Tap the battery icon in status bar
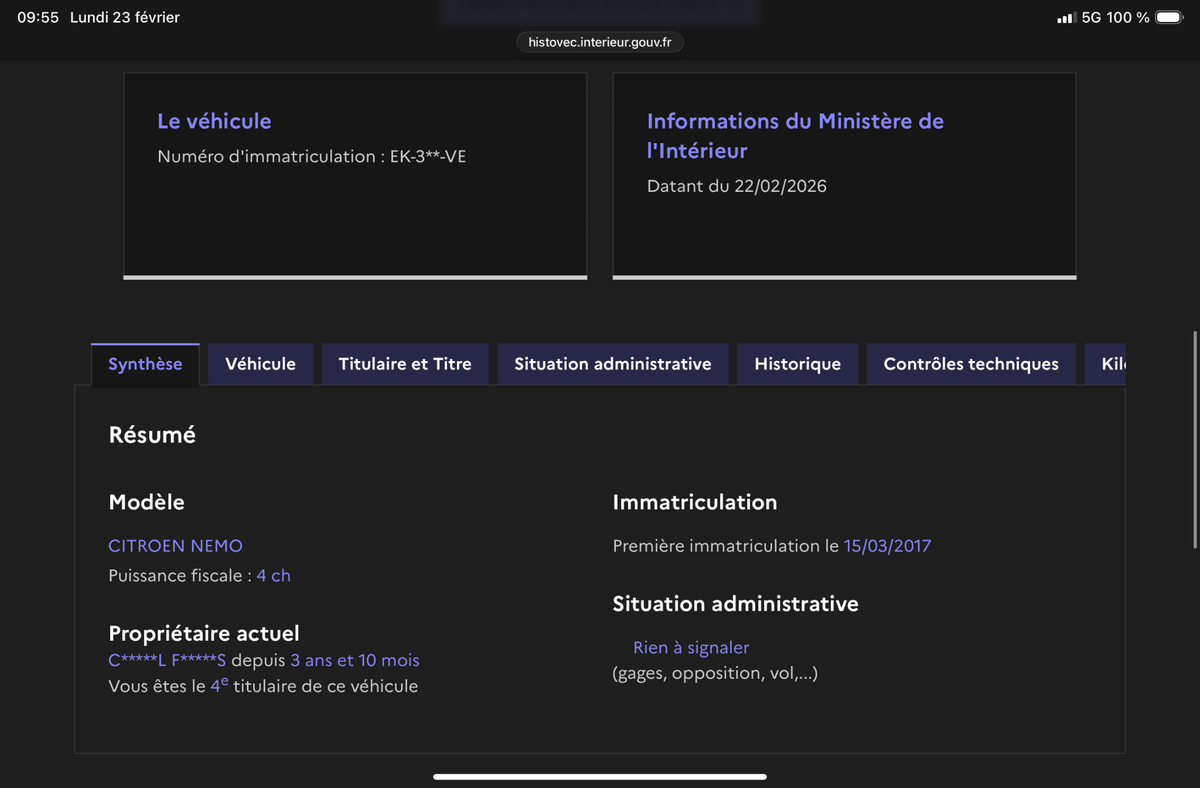Viewport: 1200px width, 788px height. [1168, 18]
